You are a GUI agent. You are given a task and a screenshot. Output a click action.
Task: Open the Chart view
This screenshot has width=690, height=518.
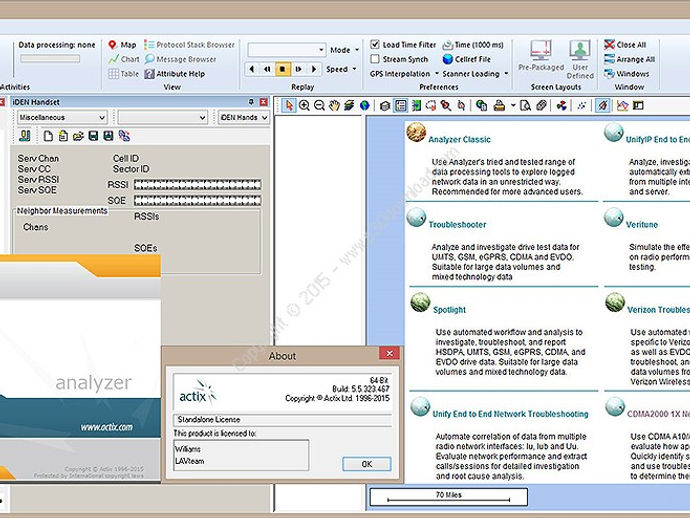click(x=124, y=59)
